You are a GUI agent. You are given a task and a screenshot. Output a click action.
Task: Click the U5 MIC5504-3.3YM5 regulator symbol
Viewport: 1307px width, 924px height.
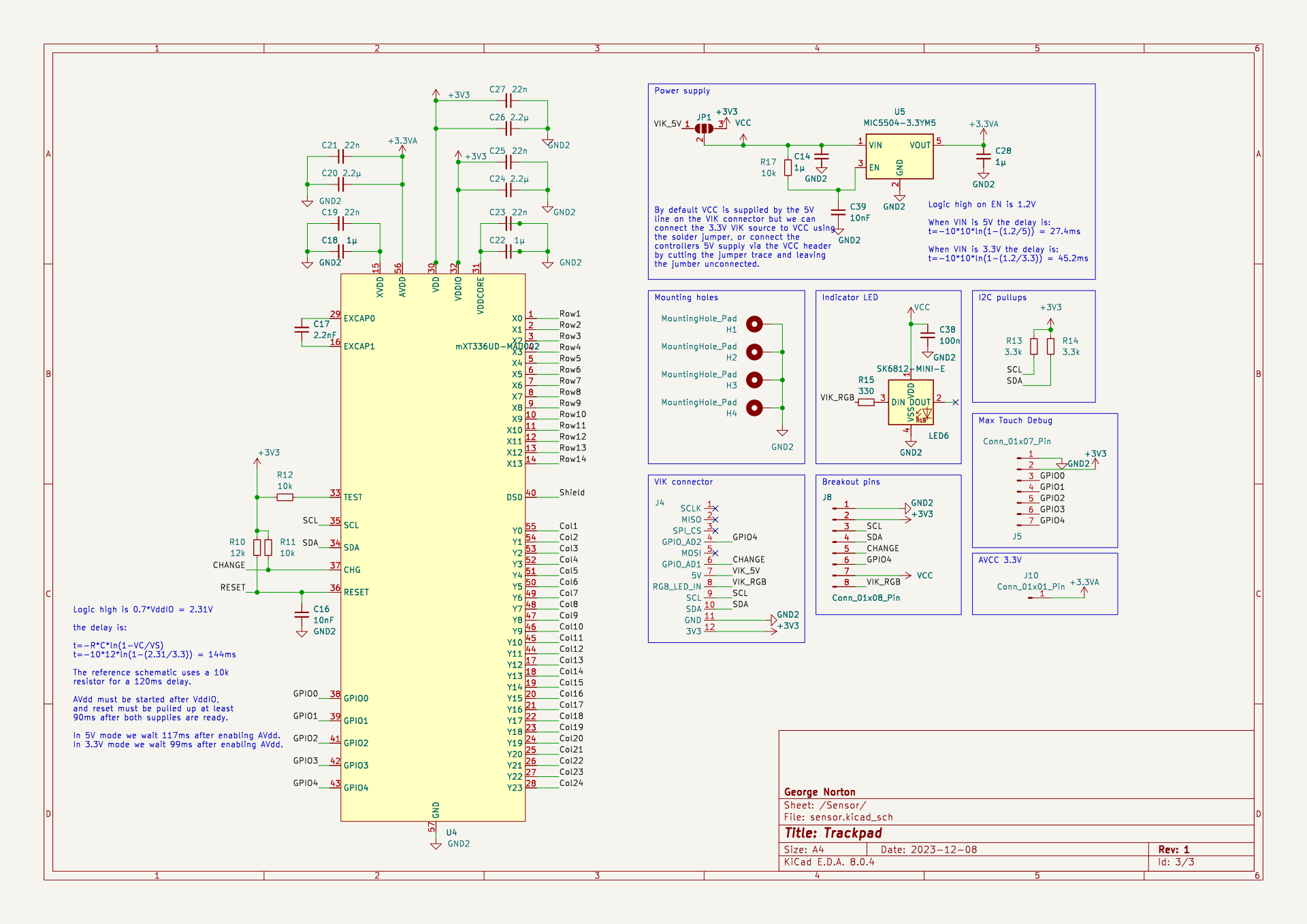coord(899,156)
